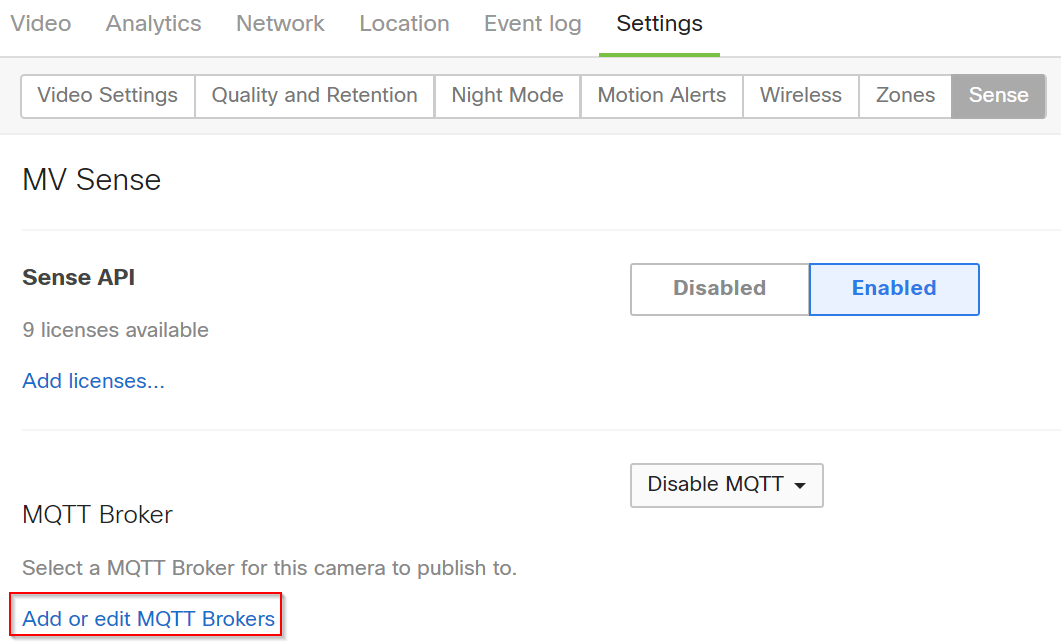The width and height of the screenshot is (1061, 644).
Task: View the Event log
Action: point(531,23)
